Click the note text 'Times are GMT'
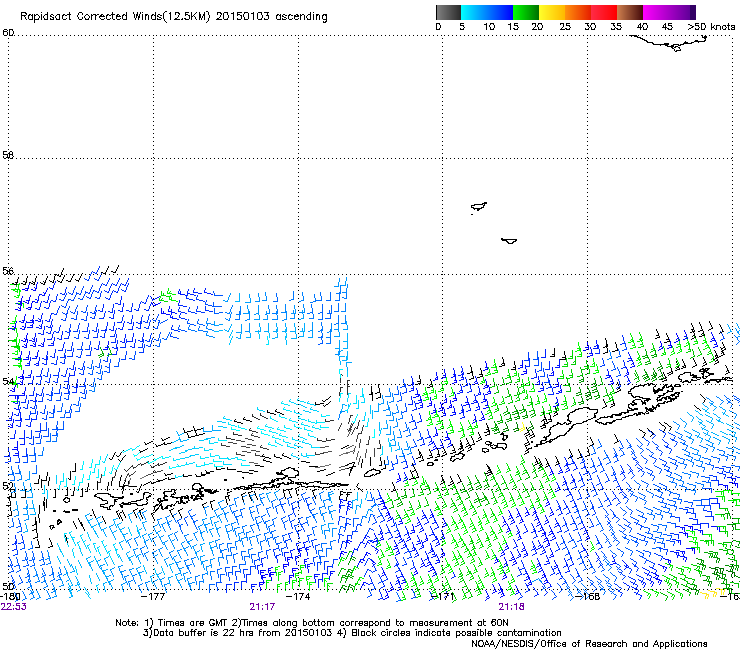This screenshot has height=650, width=740. [x=193, y=623]
